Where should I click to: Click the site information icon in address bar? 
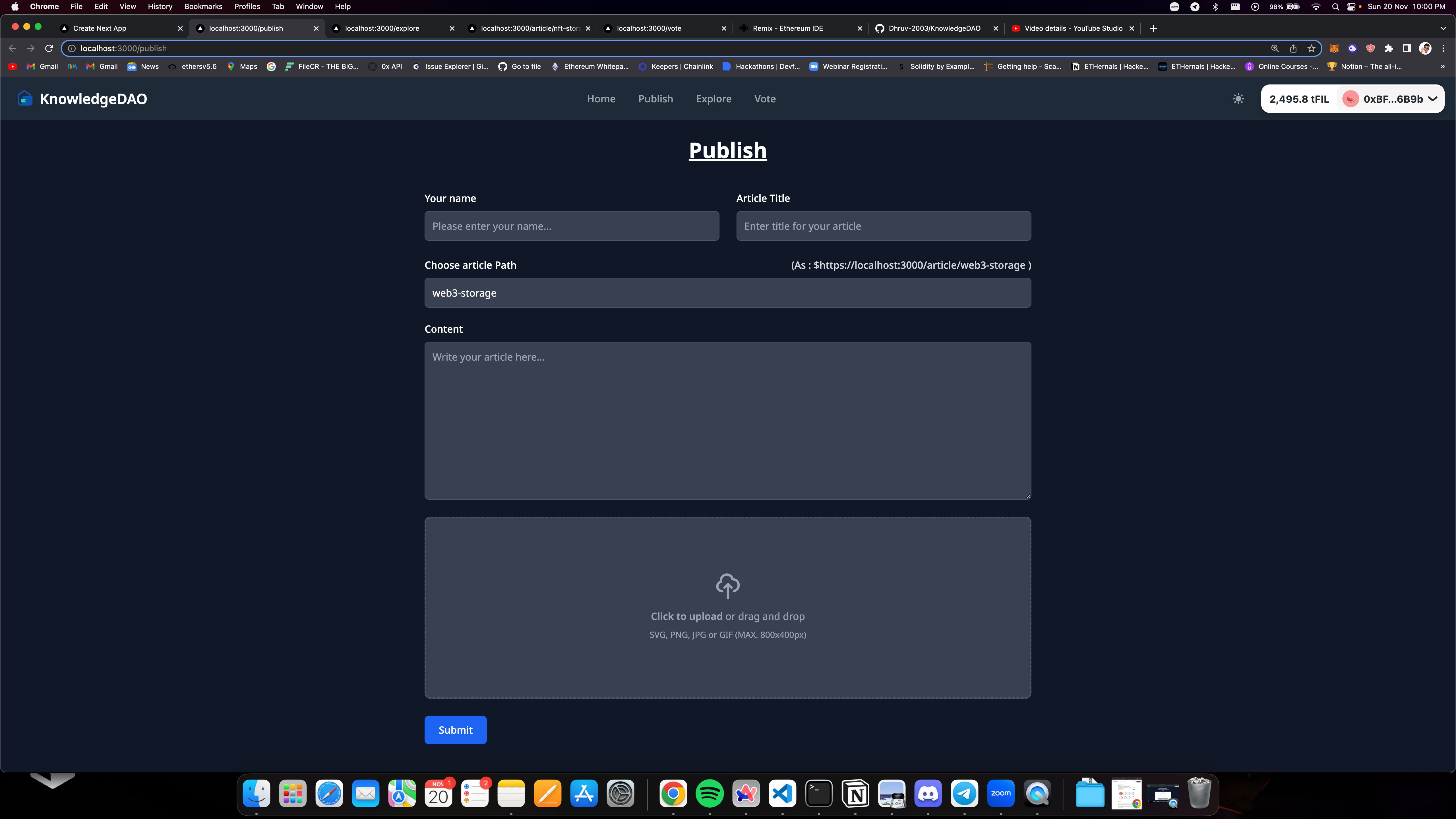72,48
